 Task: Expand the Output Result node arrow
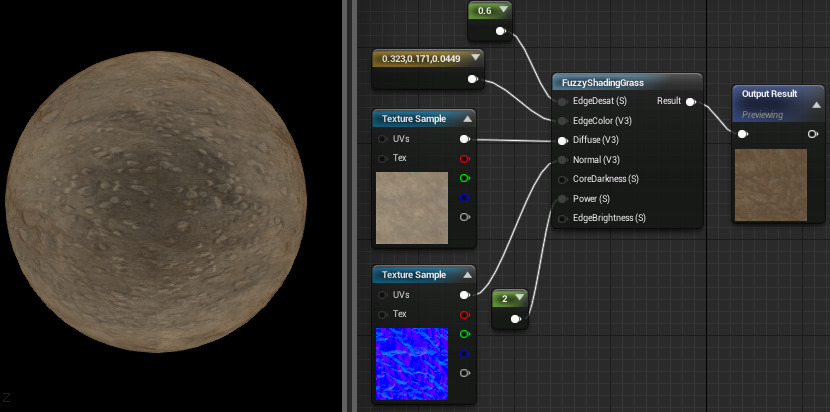(x=816, y=103)
